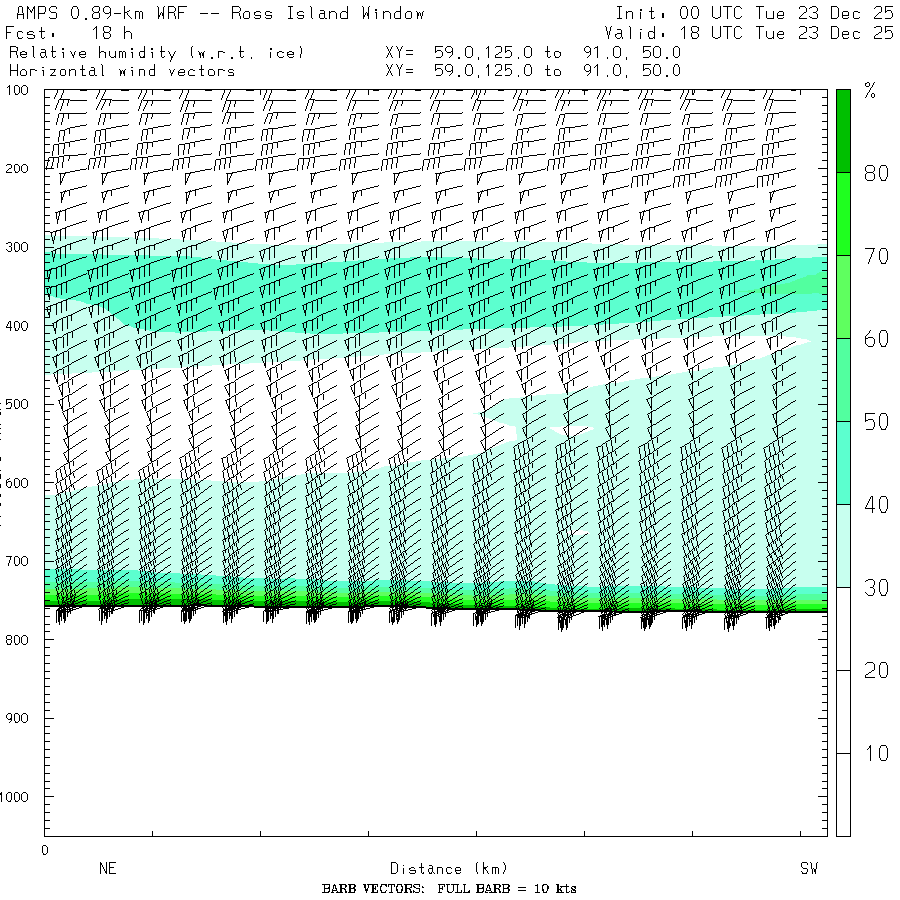Click the Relative humidity (w.r.t. ice) field label
The width and height of the screenshot is (900, 900).
(x=156, y=52)
